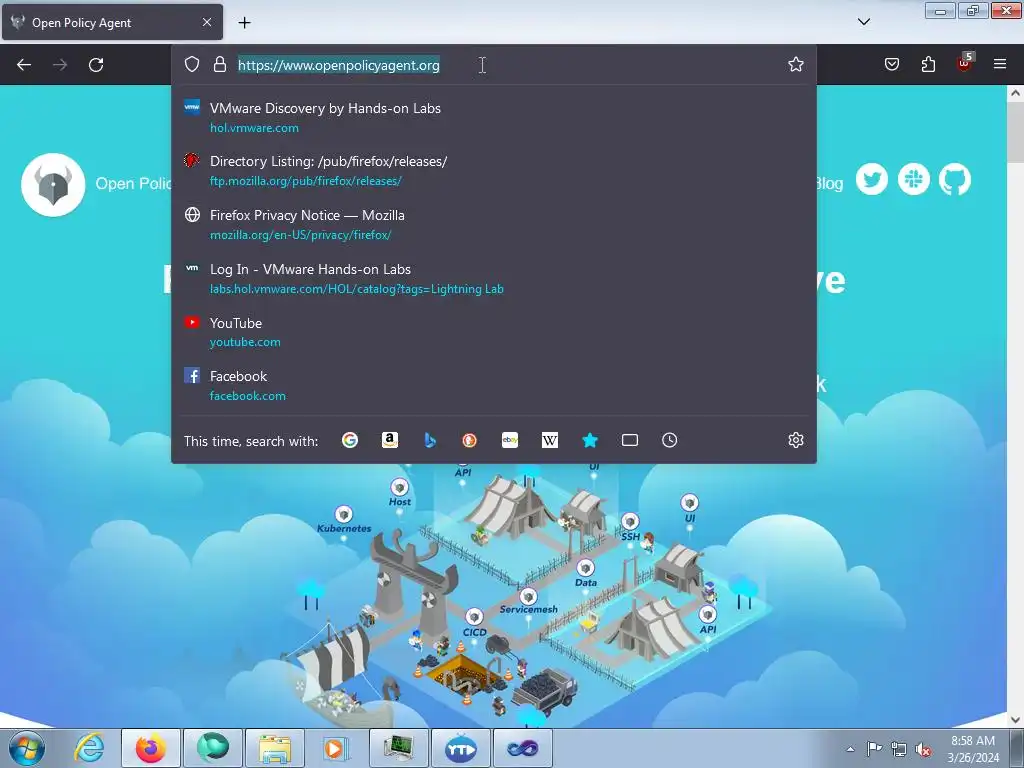
Task: Choose the Facebook suggestion
Action: (494, 386)
